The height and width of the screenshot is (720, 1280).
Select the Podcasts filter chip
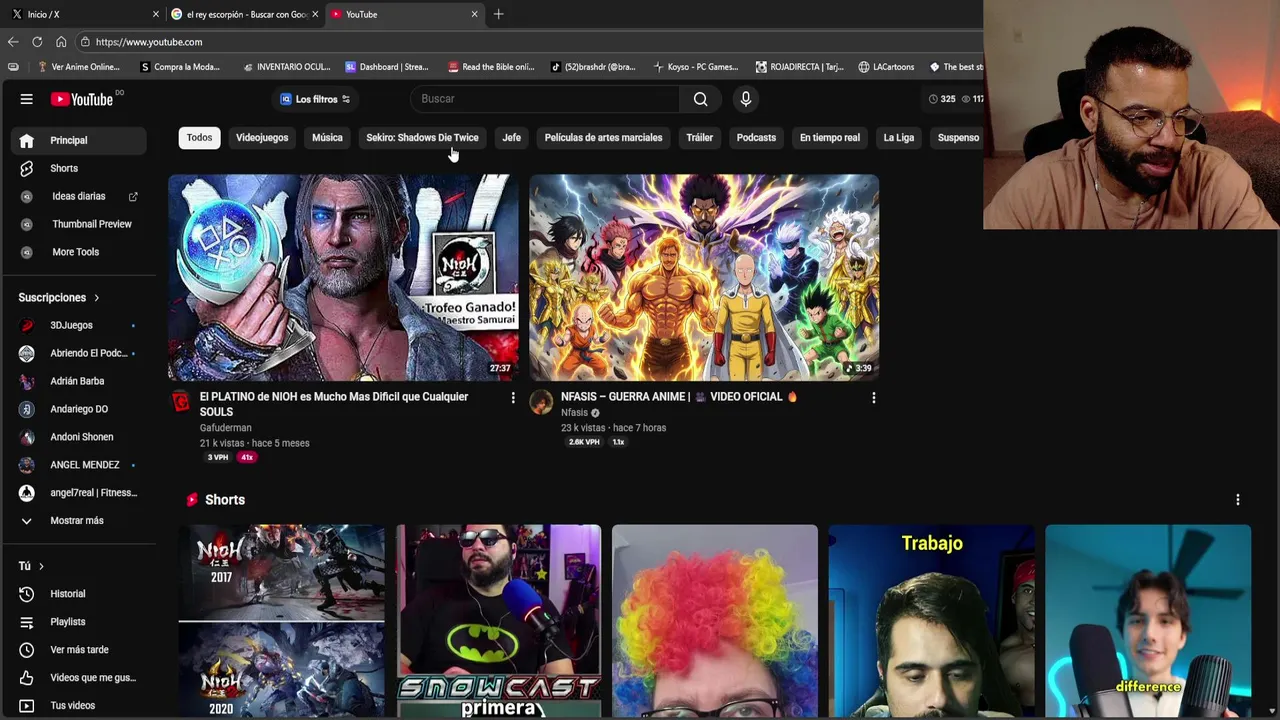click(x=756, y=138)
